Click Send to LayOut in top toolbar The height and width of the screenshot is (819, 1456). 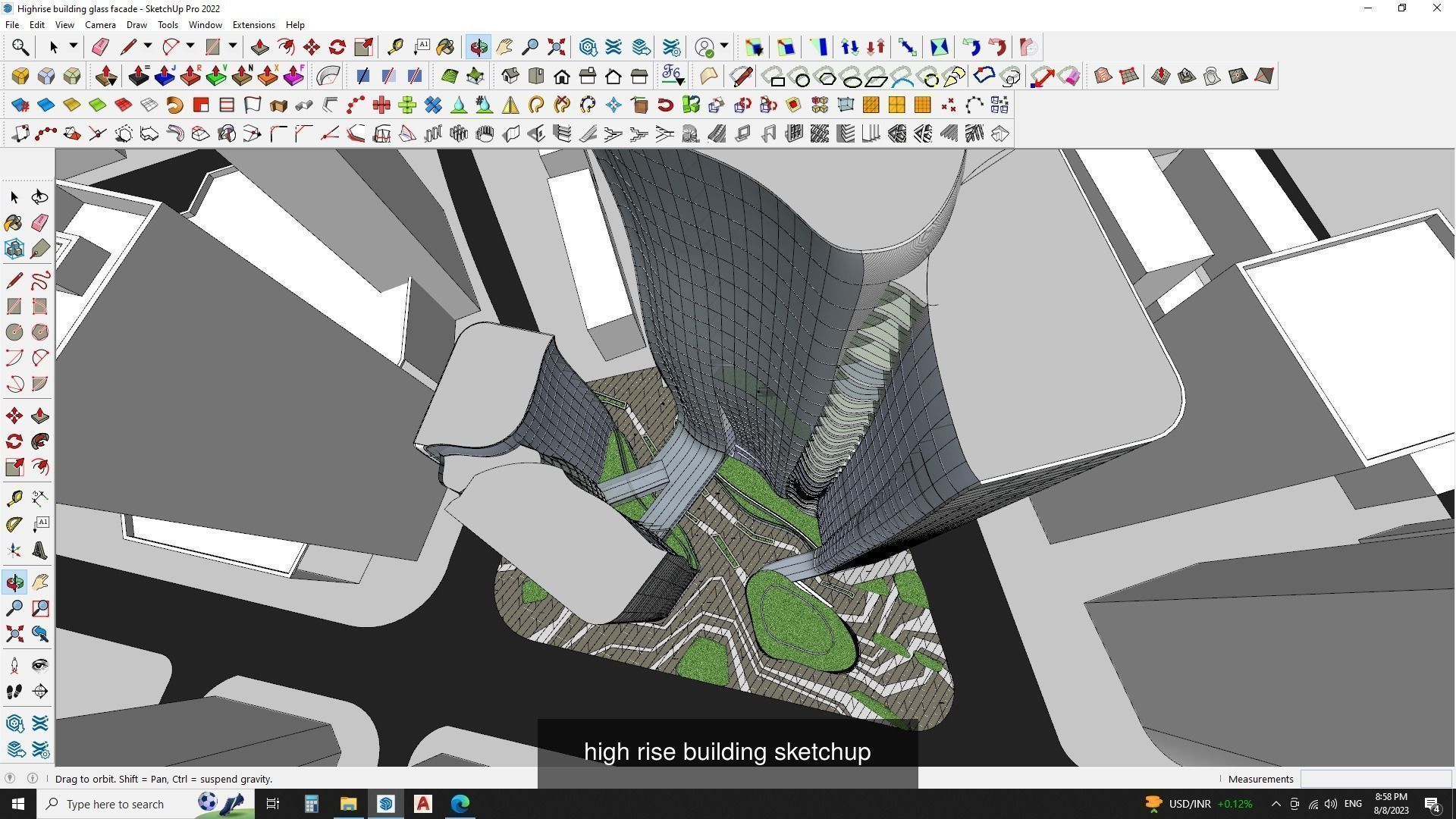[641, 47]
